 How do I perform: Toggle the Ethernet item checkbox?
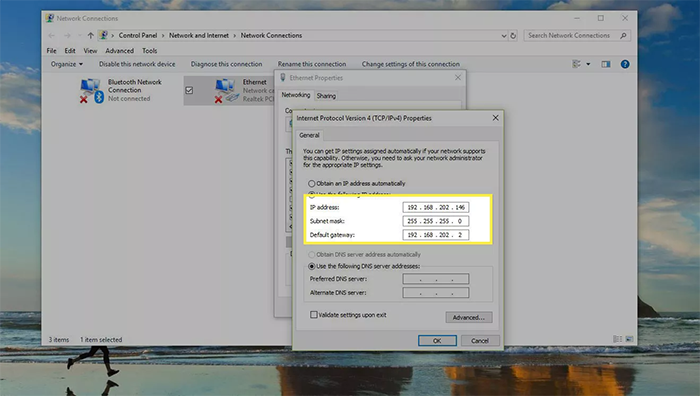click(x=189, y=90)
